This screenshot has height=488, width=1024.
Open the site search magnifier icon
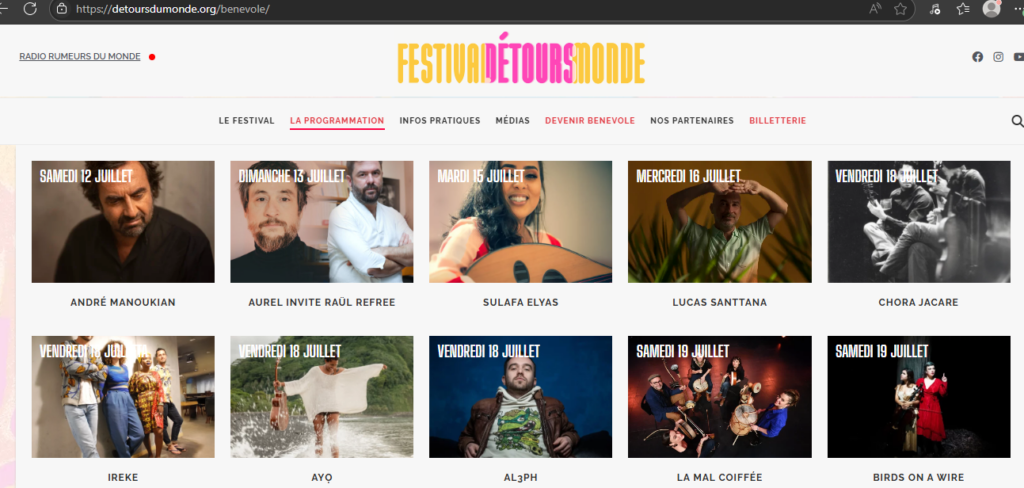tap(1017, 121)
